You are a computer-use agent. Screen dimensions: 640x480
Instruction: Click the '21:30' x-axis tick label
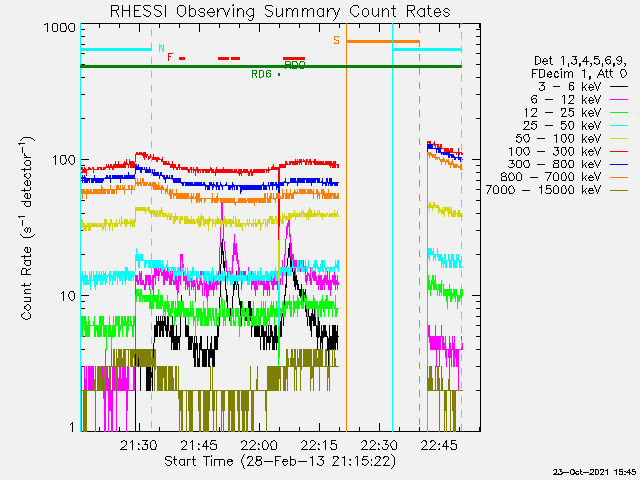(138, 445)
